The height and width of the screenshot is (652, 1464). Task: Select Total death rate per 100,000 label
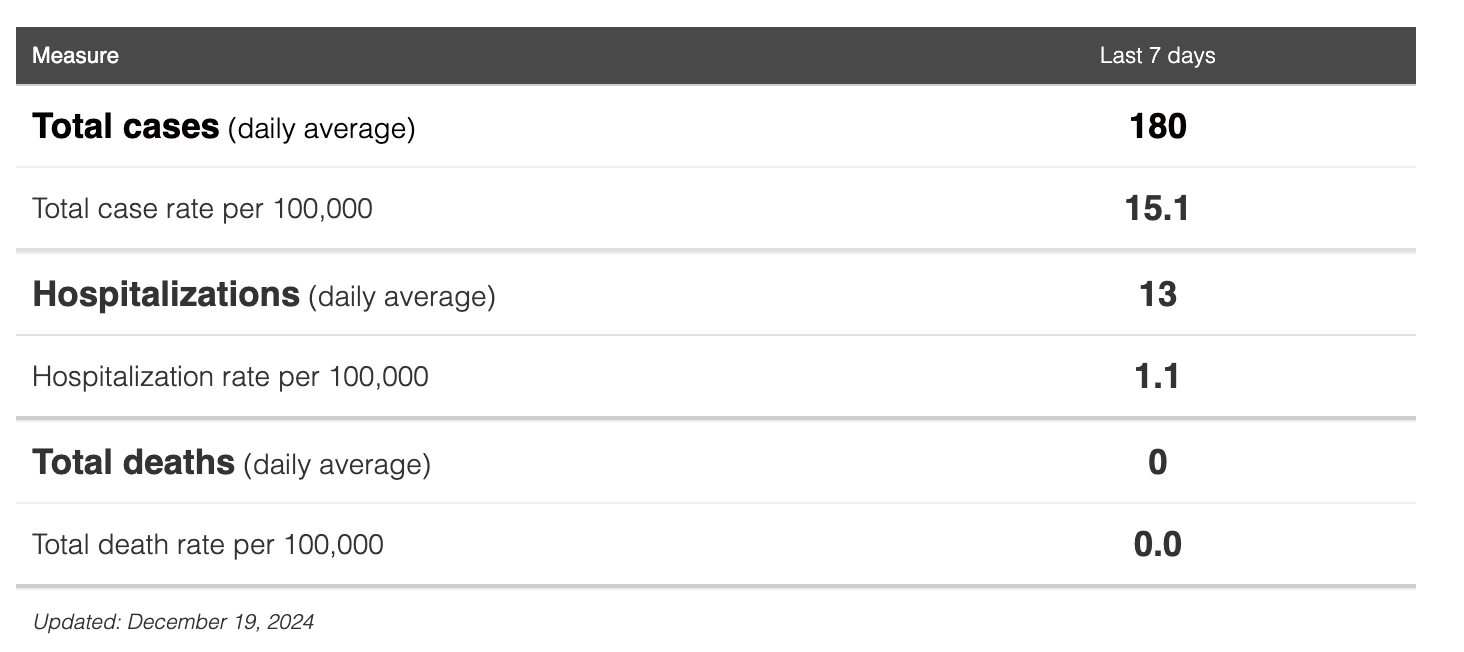(x=208, y=545)
